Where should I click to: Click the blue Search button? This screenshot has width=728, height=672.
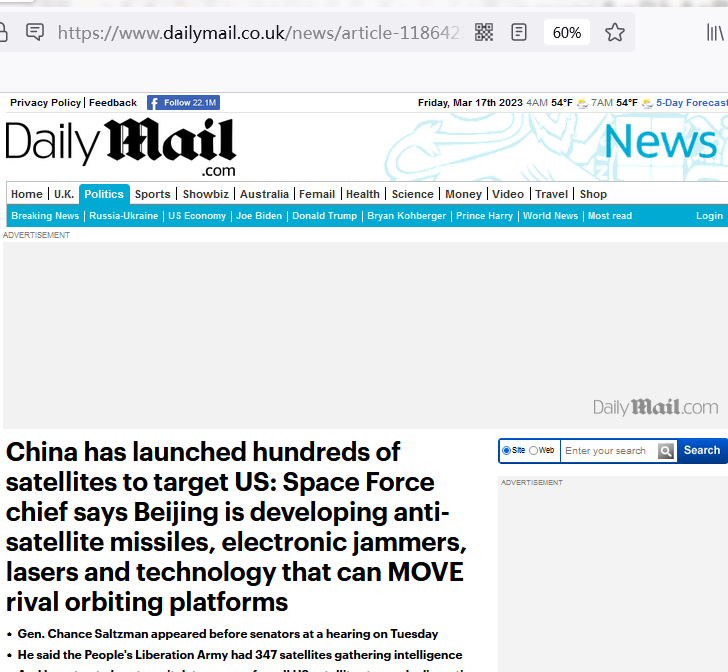point(702,450)
